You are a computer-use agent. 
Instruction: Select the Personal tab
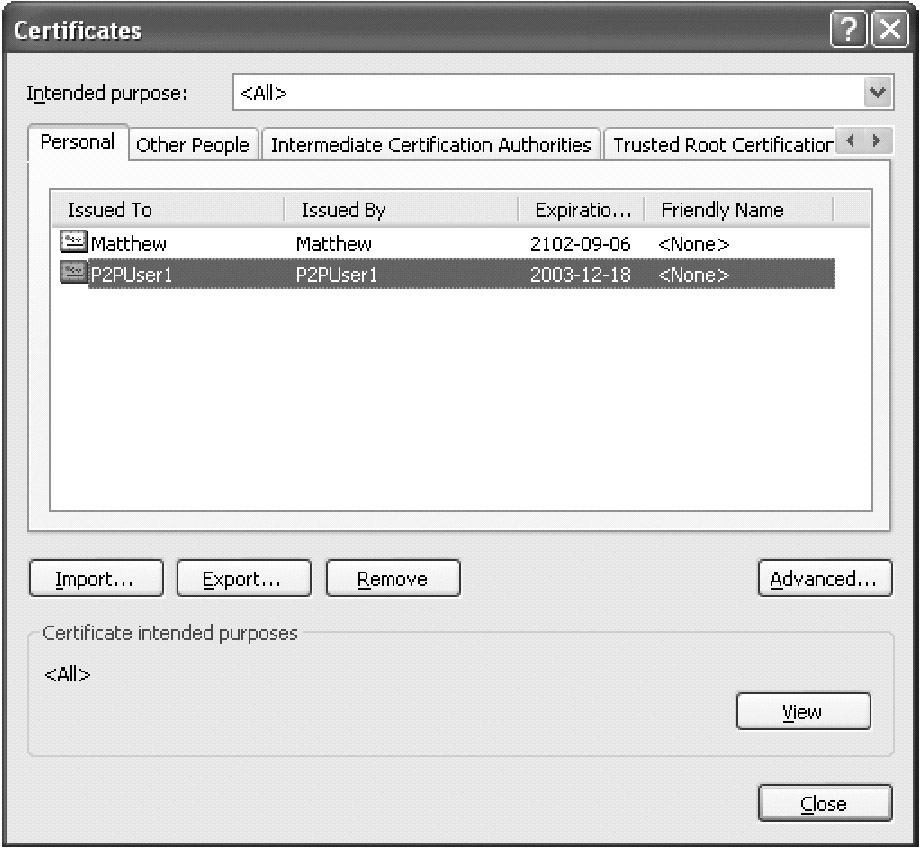click(77, 142)
